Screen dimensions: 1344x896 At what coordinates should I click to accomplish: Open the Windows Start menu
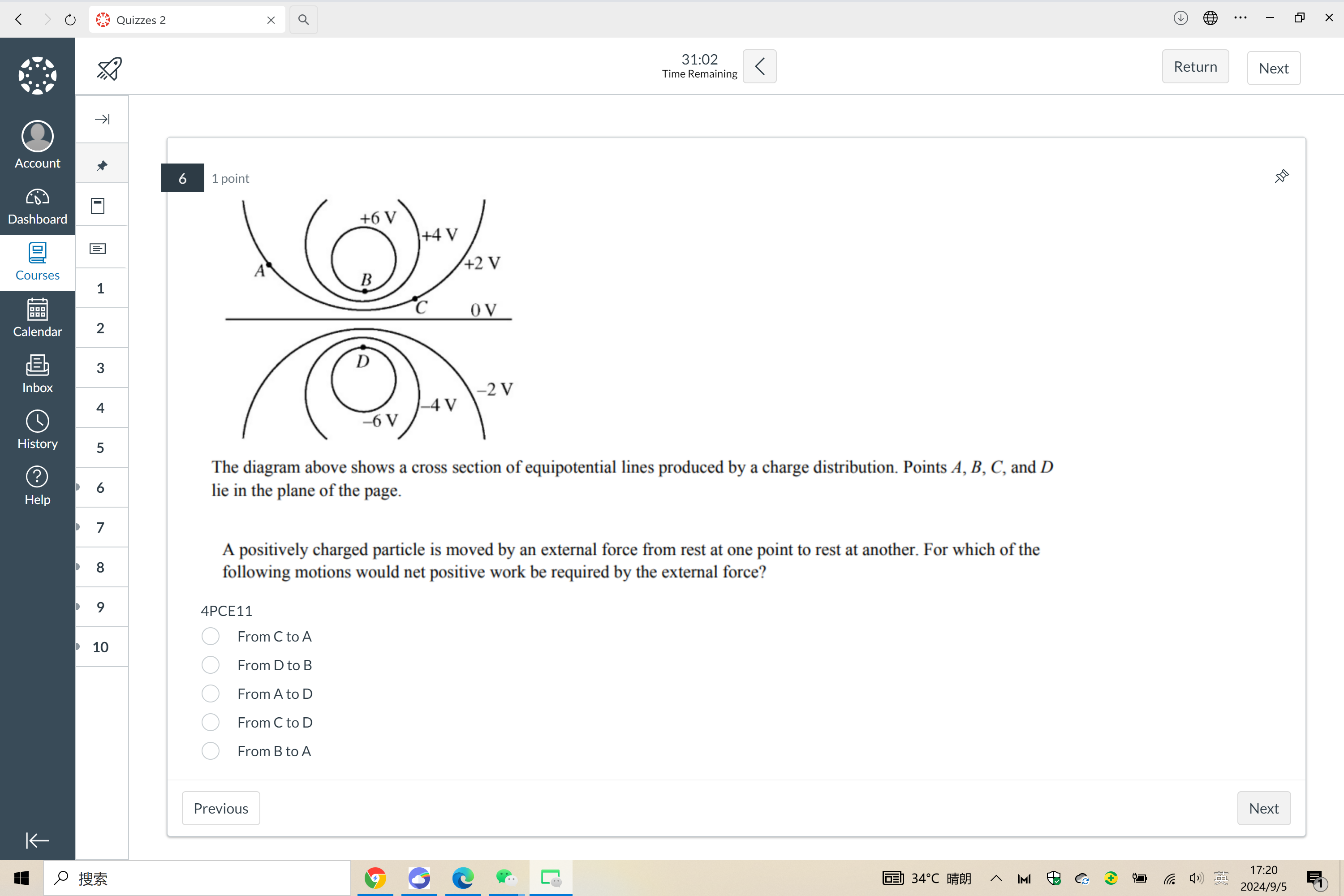pyautogui.click(x=22, y=878)
